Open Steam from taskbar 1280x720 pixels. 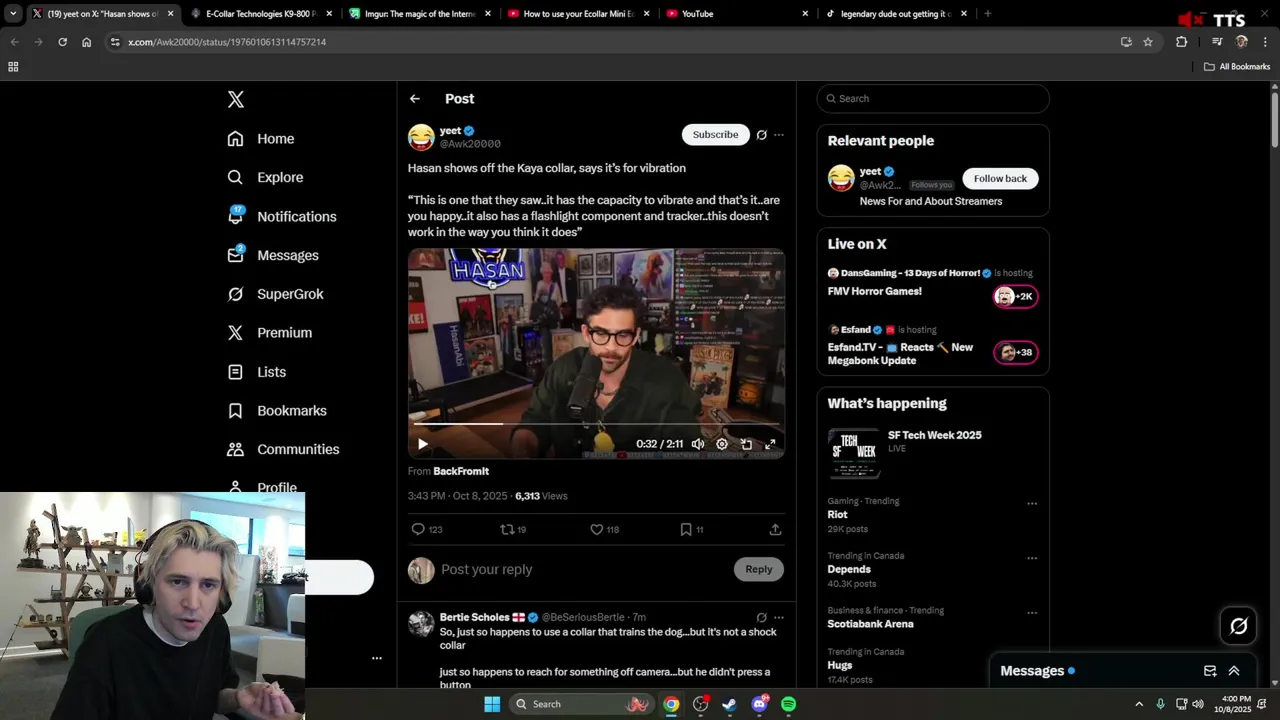[x=729, y=704]
